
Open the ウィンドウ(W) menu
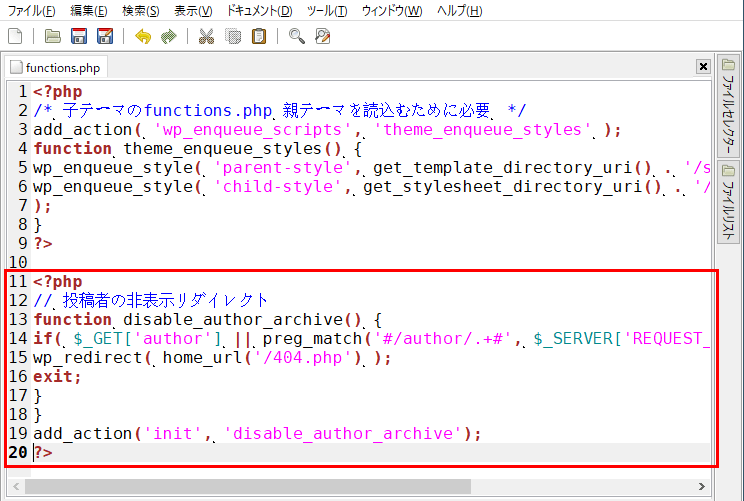(392, 10)
